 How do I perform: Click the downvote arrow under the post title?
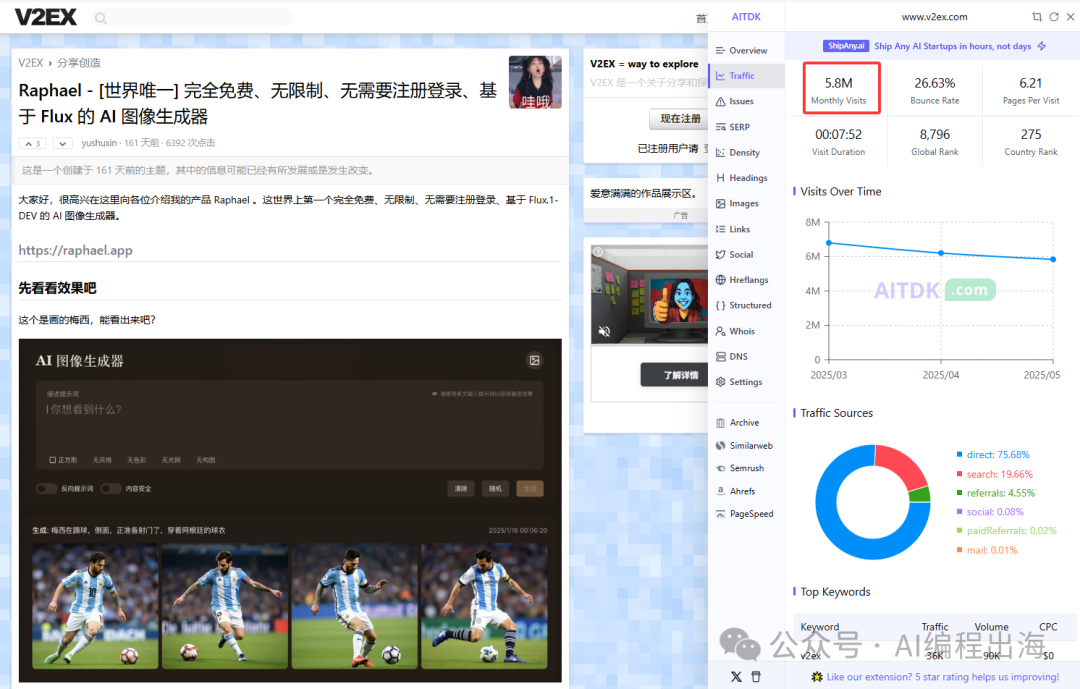tap(62, 143)
